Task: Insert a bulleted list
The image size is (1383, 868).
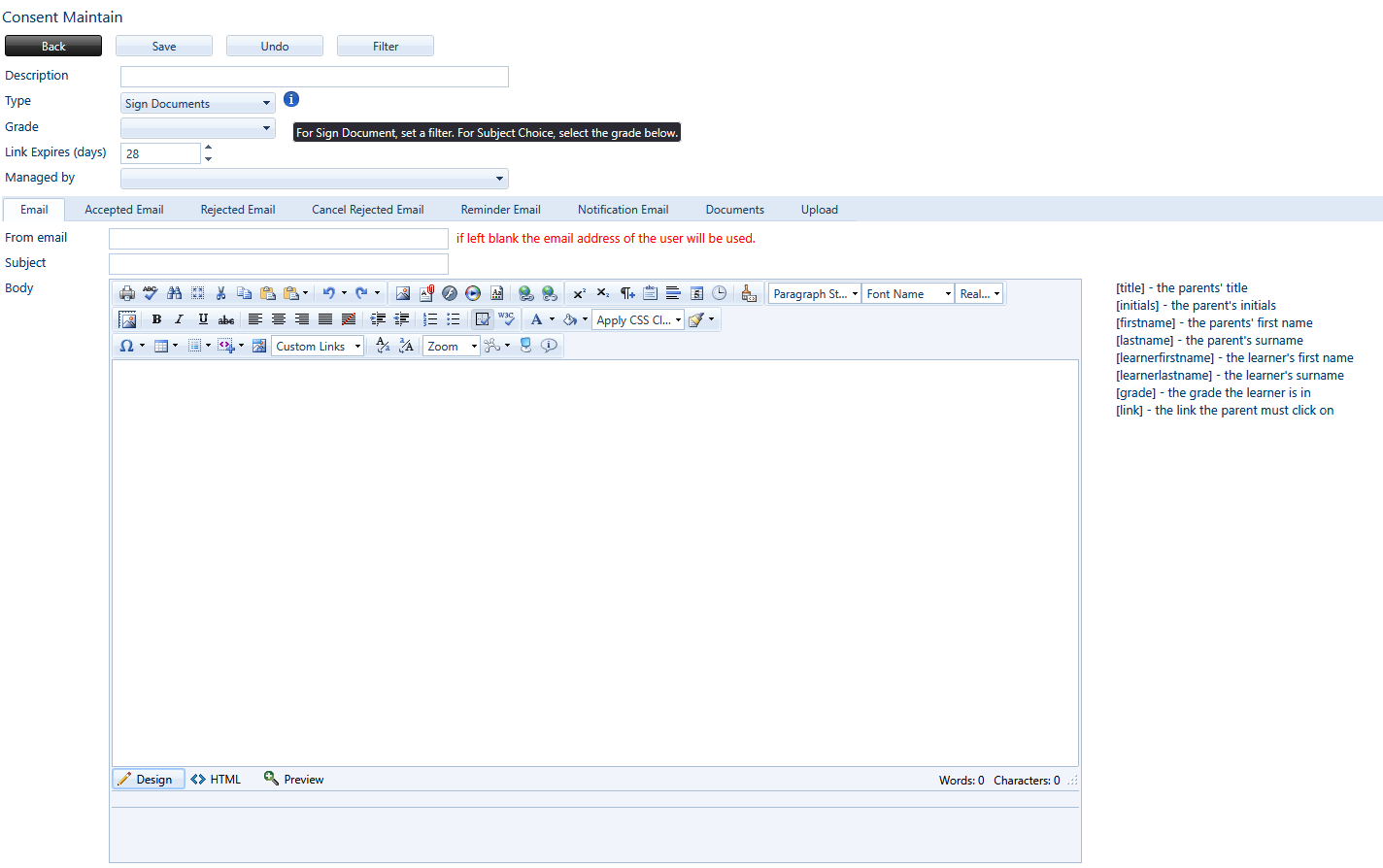Action: pos(454,319)
